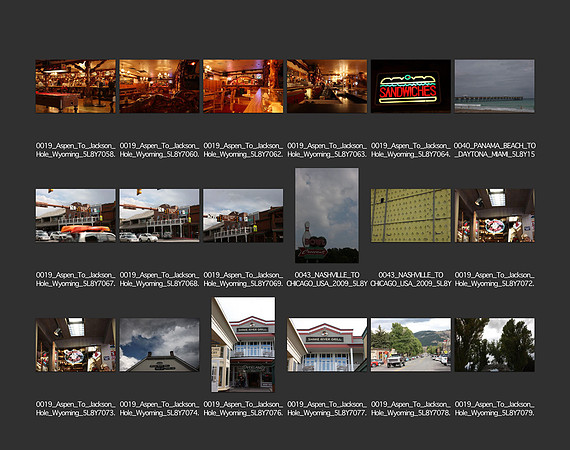This screenshot has width=570, height=450.
Task: Select the caption ending SL8Y7077
Action: point(327,409)
